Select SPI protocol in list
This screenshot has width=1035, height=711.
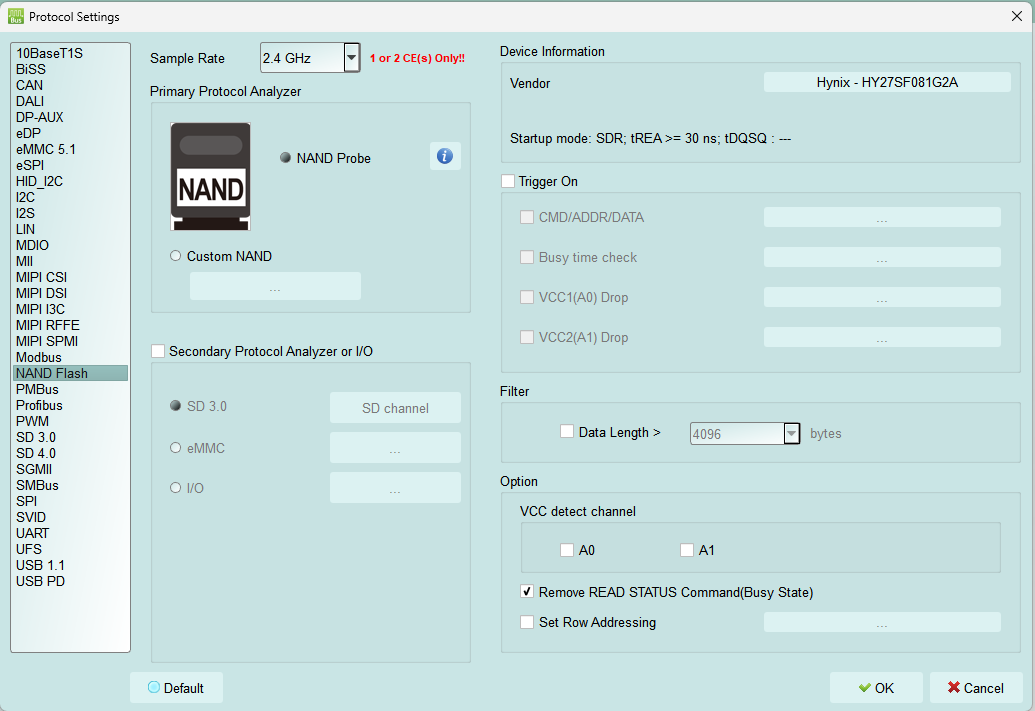tap(71, 501)
